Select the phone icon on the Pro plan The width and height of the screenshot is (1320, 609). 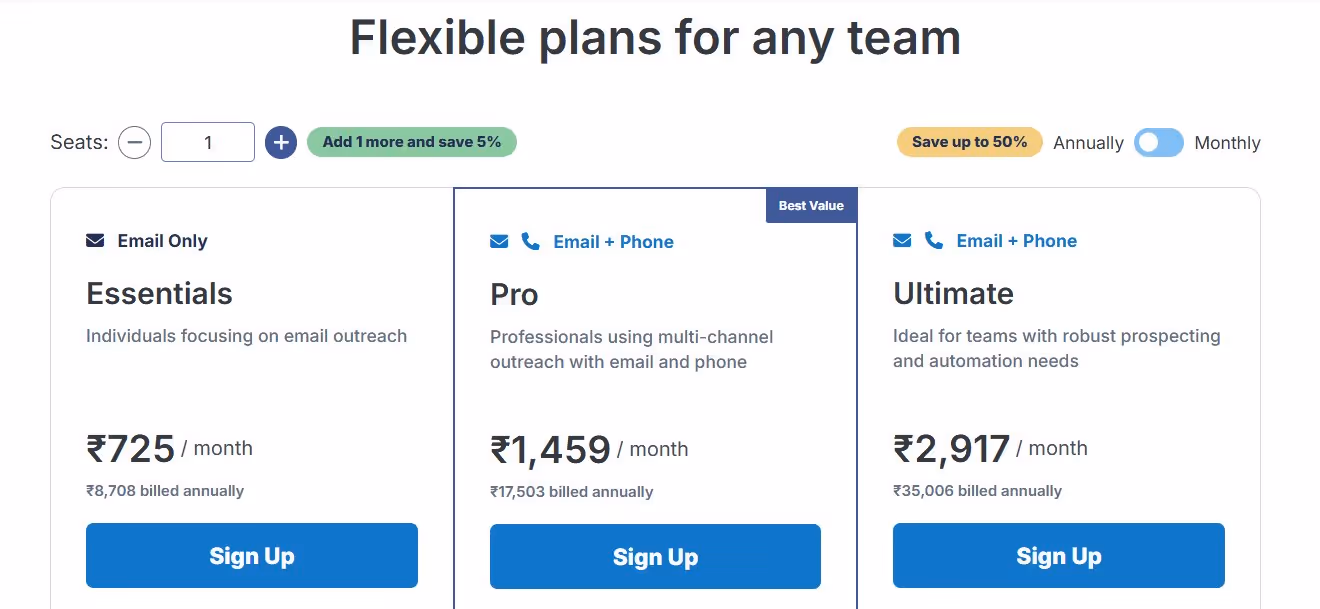tap(529, 240)
